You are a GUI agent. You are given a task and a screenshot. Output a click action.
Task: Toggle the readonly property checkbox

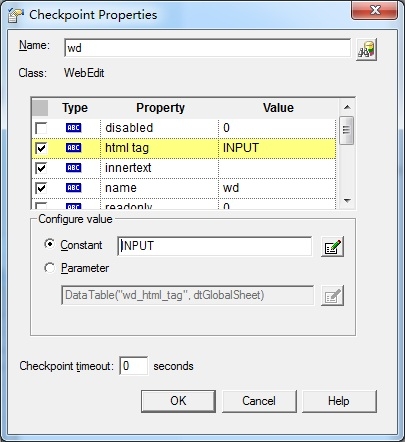(x=41, y=206)
